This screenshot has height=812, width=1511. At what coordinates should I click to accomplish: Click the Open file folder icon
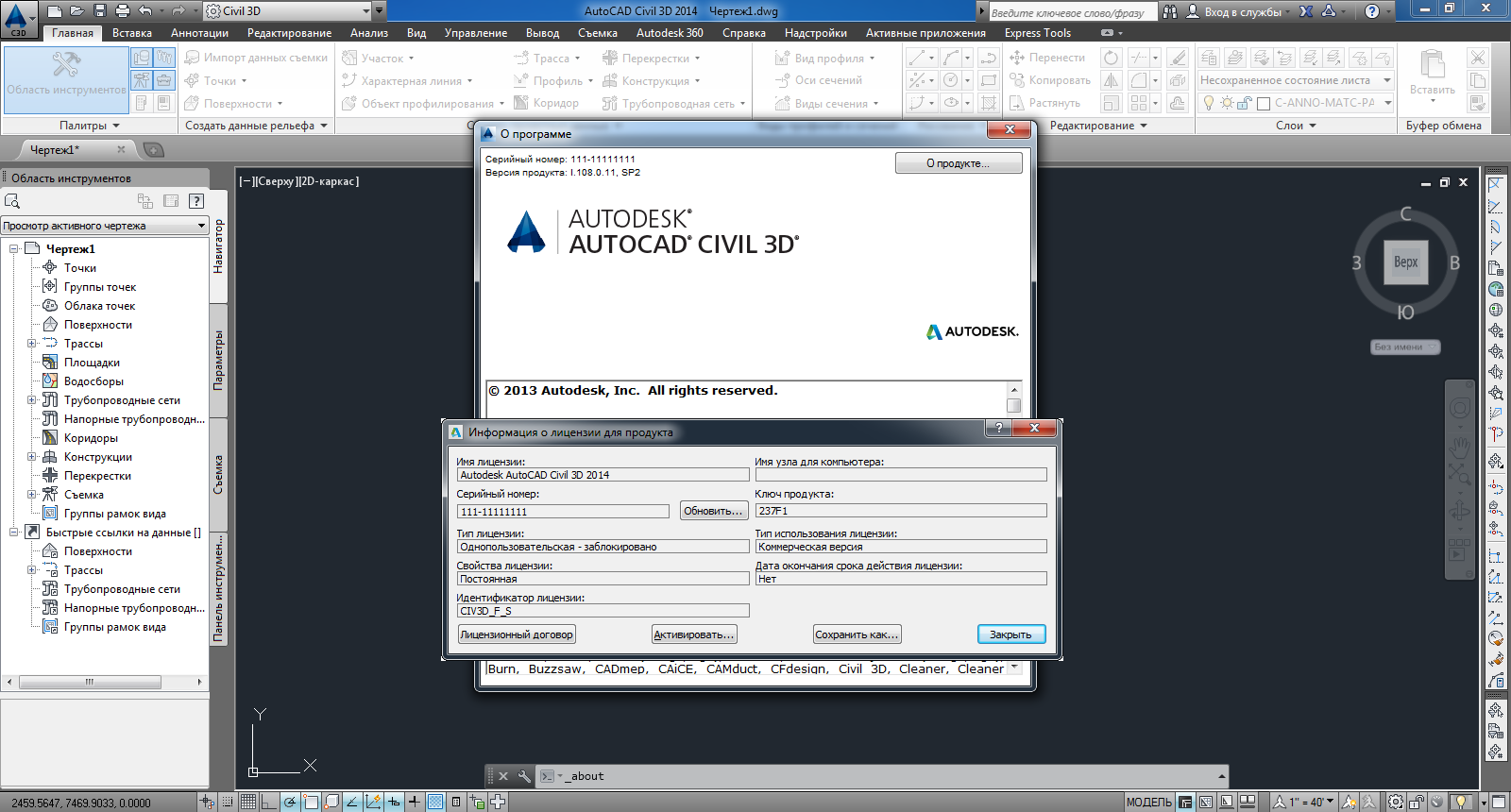[x=76, y=11]
